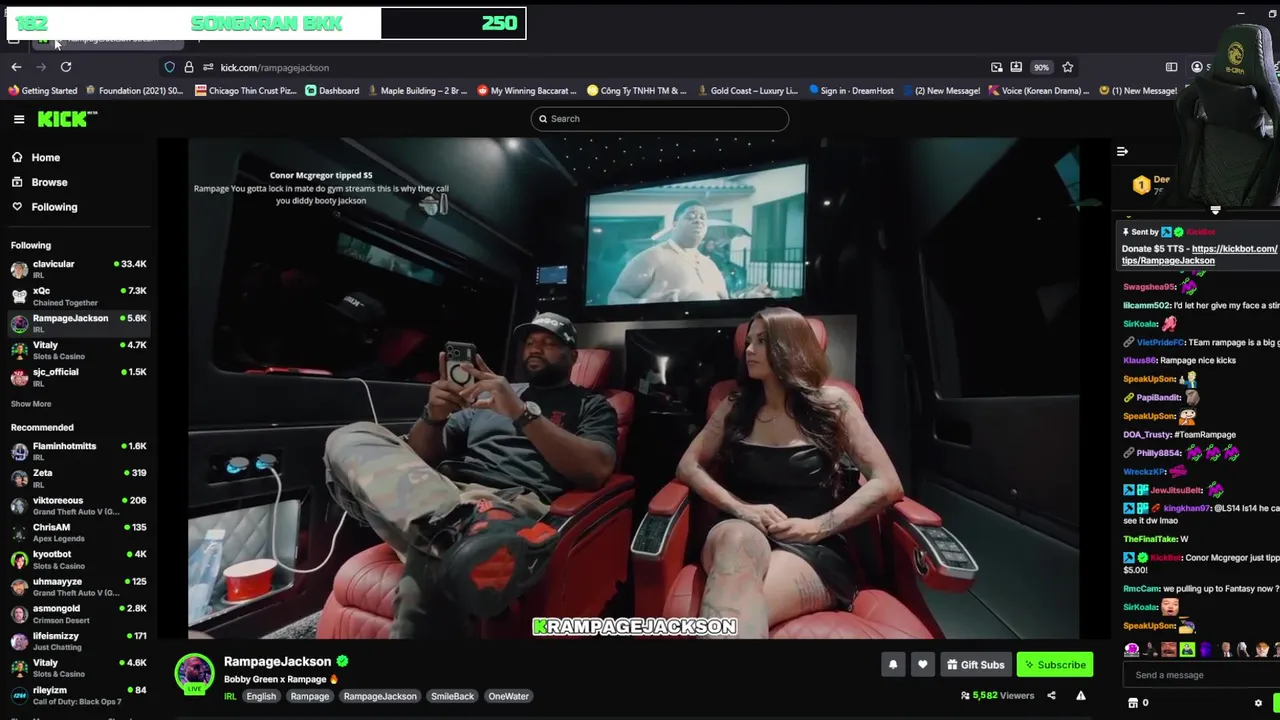Expand Show More followed channels
This screenshot has width=1280, height=720.
(x=31, y=404)
